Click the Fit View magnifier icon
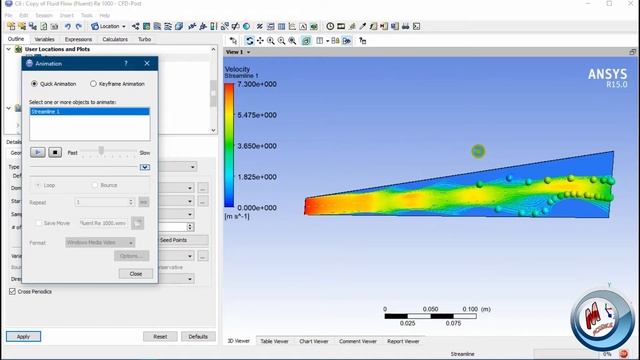Screen dimensions: 640x360 coord(292,41)
